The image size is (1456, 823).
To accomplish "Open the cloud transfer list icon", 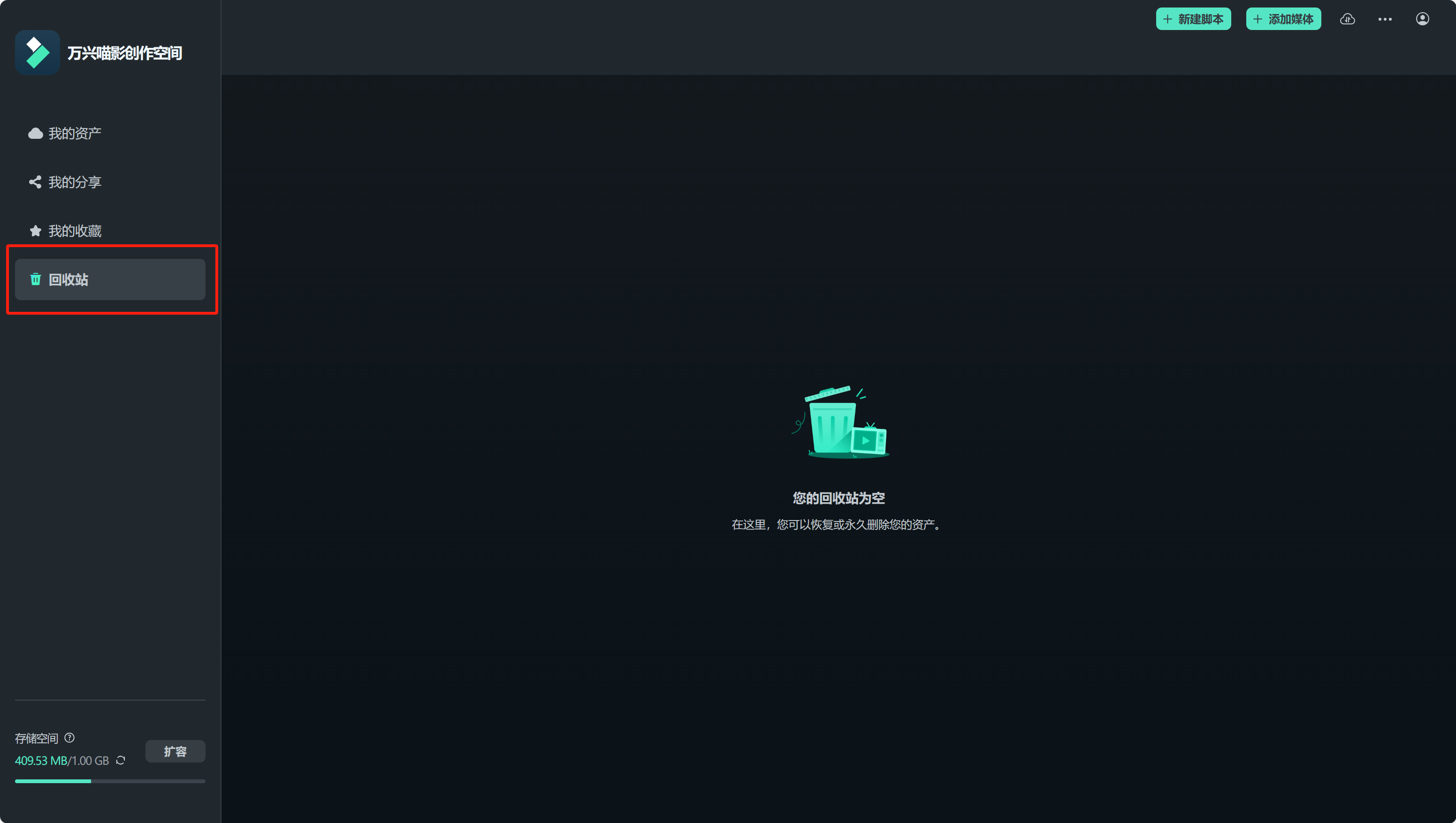I will 1348,19.
